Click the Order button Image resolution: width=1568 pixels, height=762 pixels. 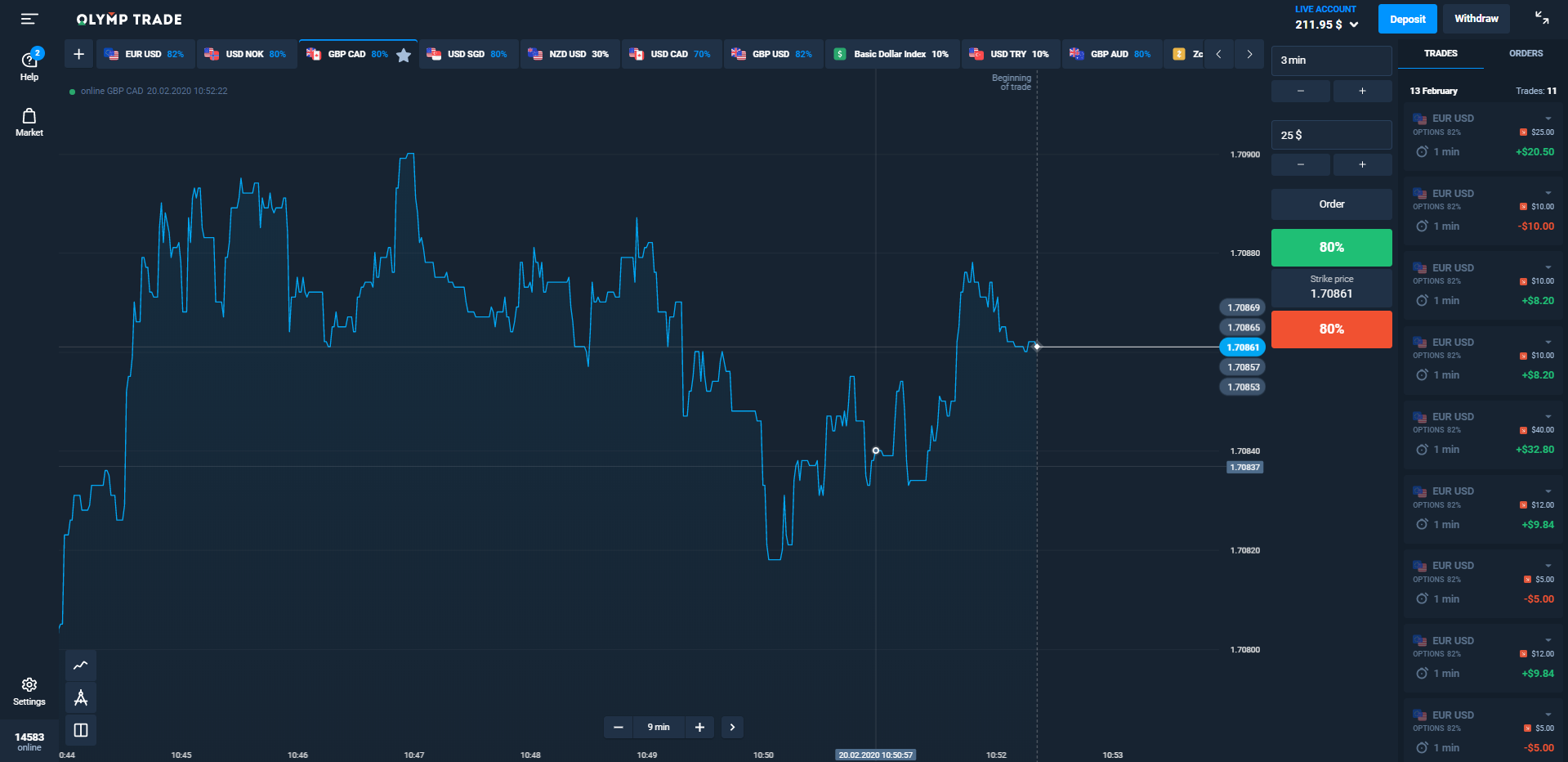click(x=1331, y=204)
